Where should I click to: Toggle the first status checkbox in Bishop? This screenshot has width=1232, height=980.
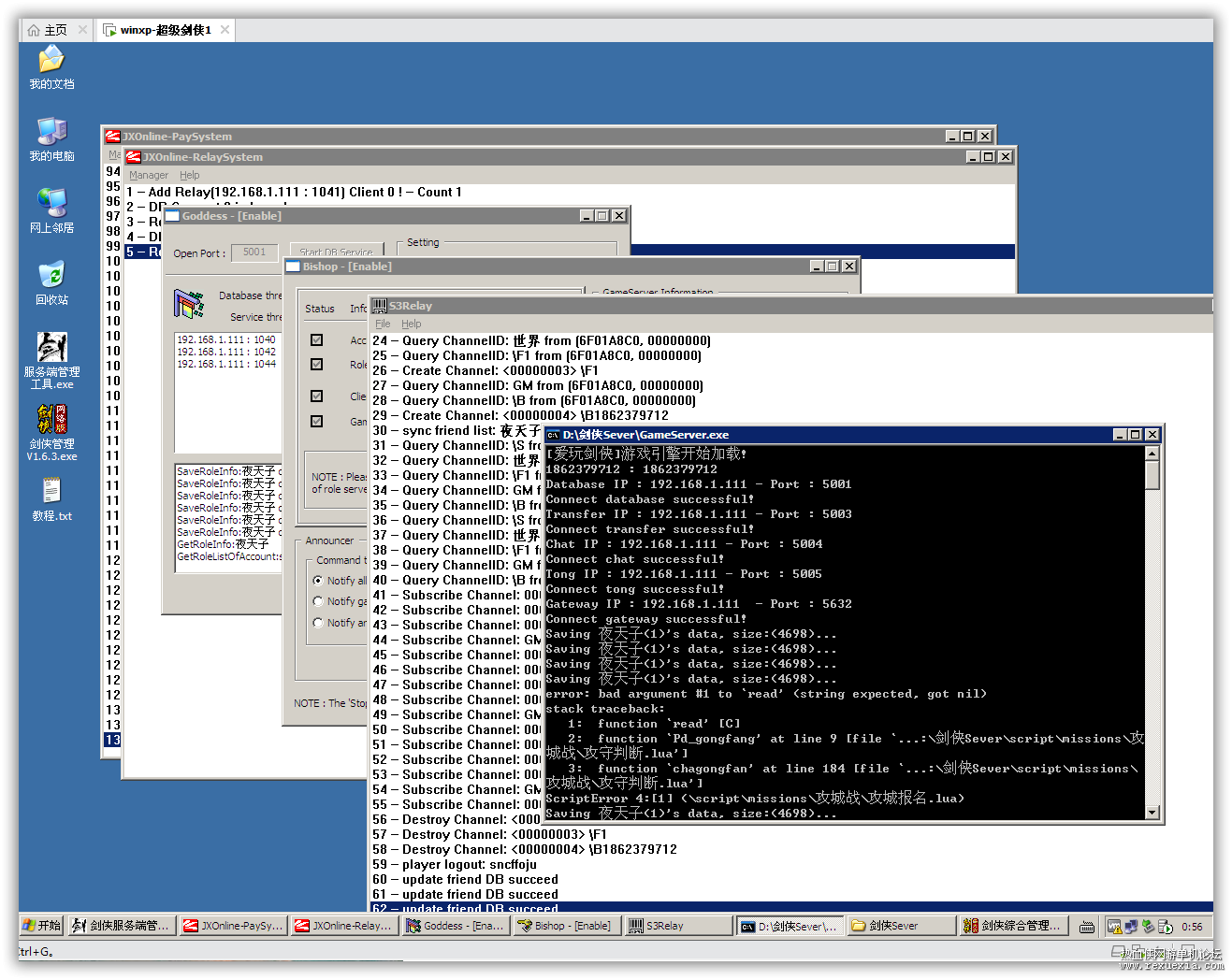(x=317, y=340)
